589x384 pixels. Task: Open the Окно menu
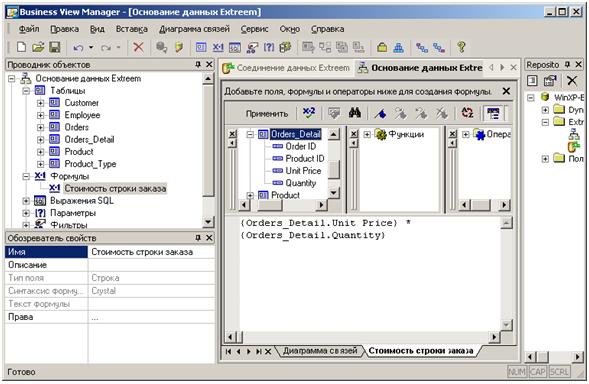[290, 29]
